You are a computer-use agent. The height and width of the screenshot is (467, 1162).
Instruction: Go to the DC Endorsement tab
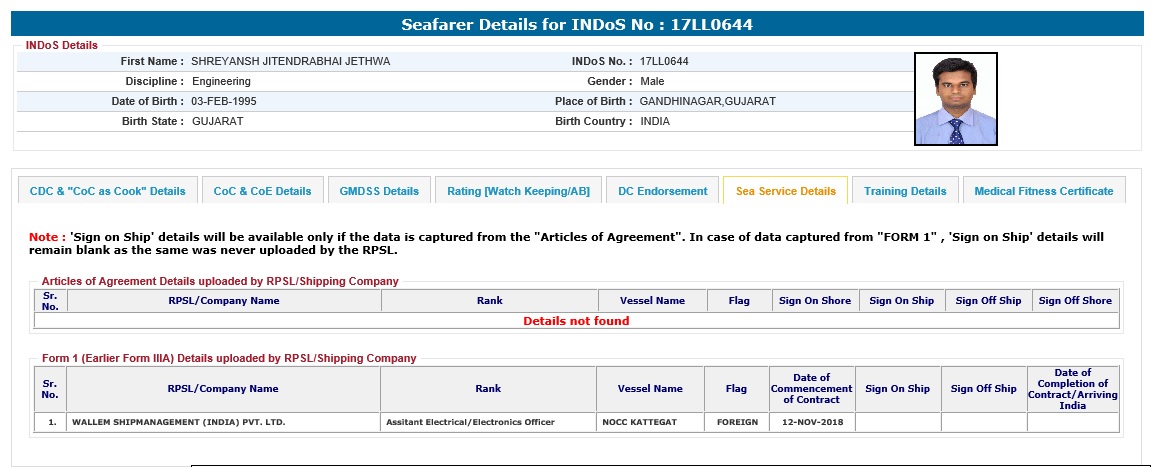[662, 191]
